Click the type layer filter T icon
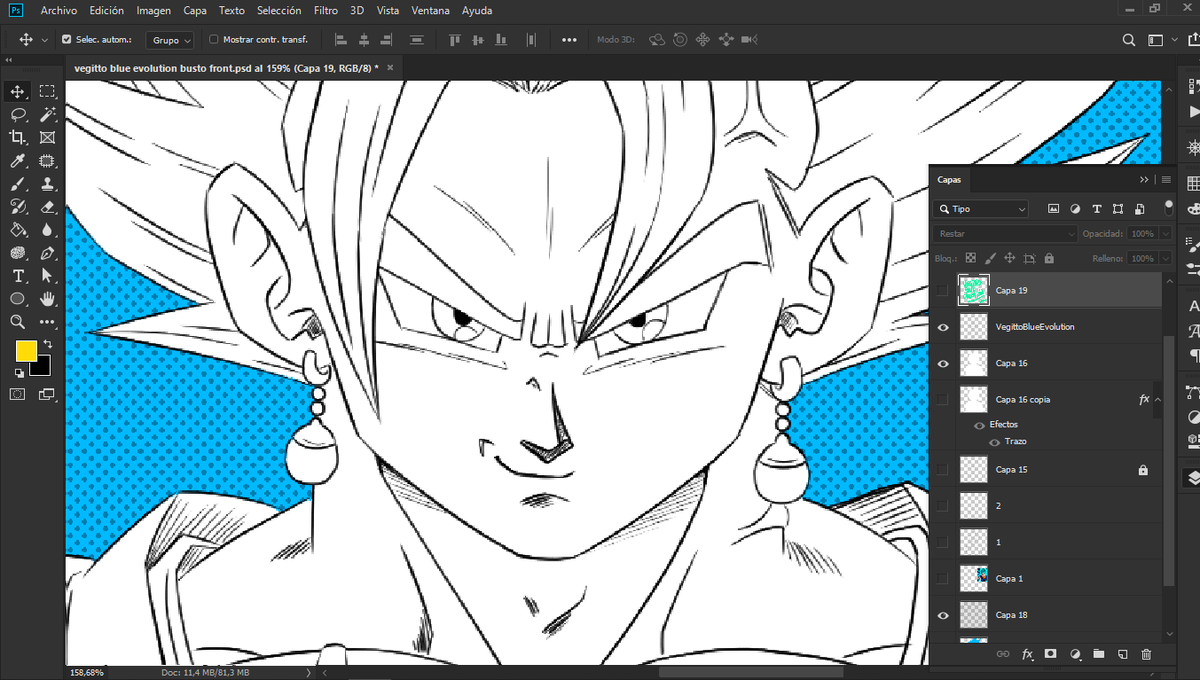The width and height of the screenshot is (1200, 680). tap(1097, 209)
